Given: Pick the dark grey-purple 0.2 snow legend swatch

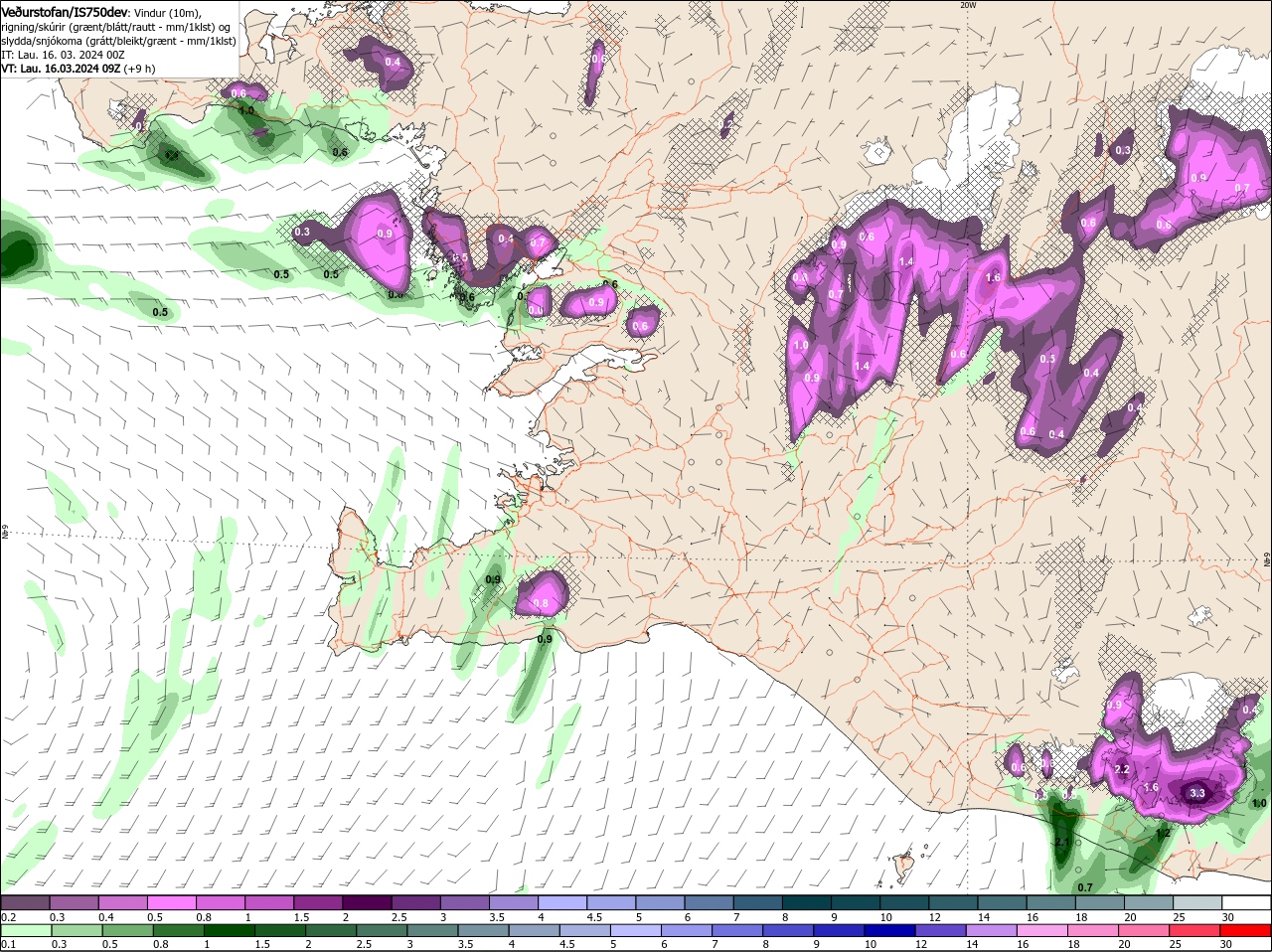Looking at the screenshot, I should (x=25, y=902).
